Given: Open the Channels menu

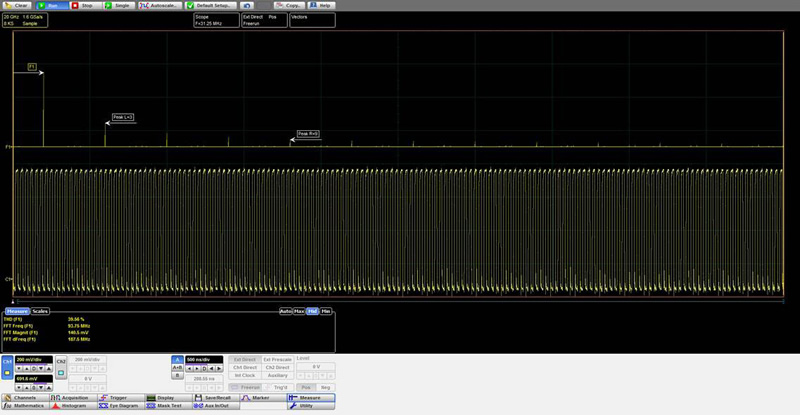Looking at the screenshot, I should point(24,398).
